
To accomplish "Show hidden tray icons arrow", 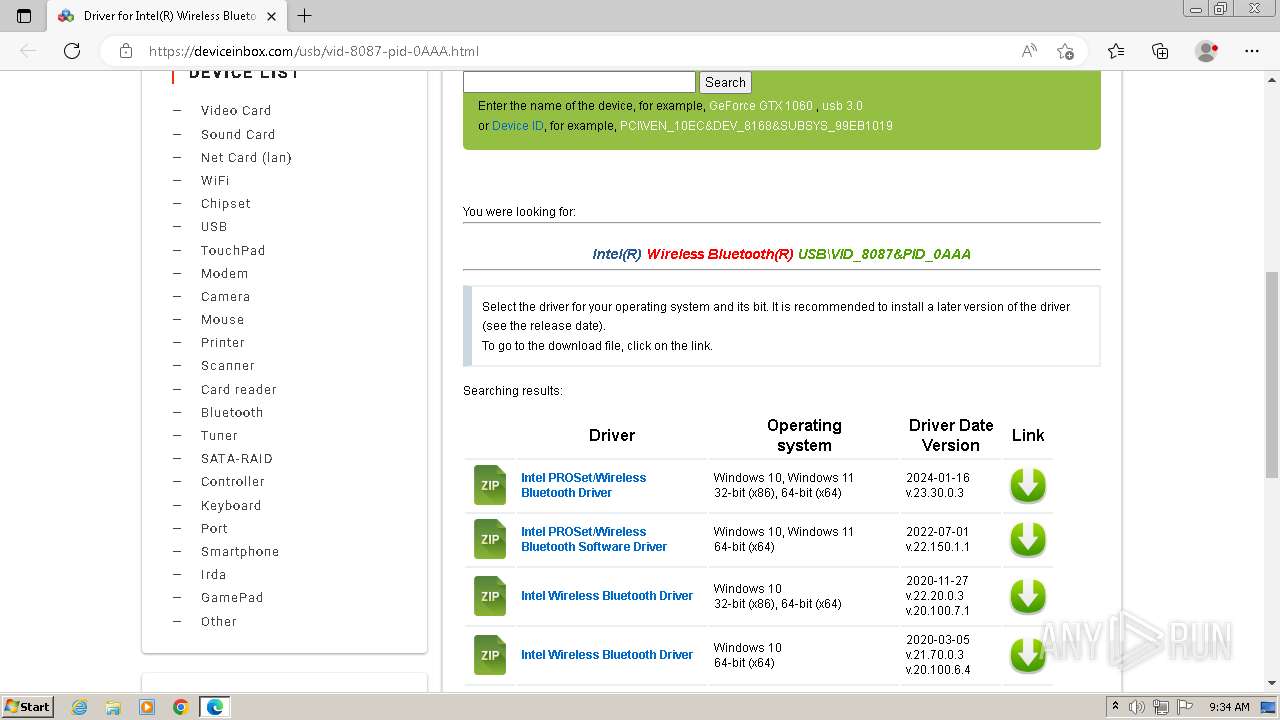I will point(1115,707).
